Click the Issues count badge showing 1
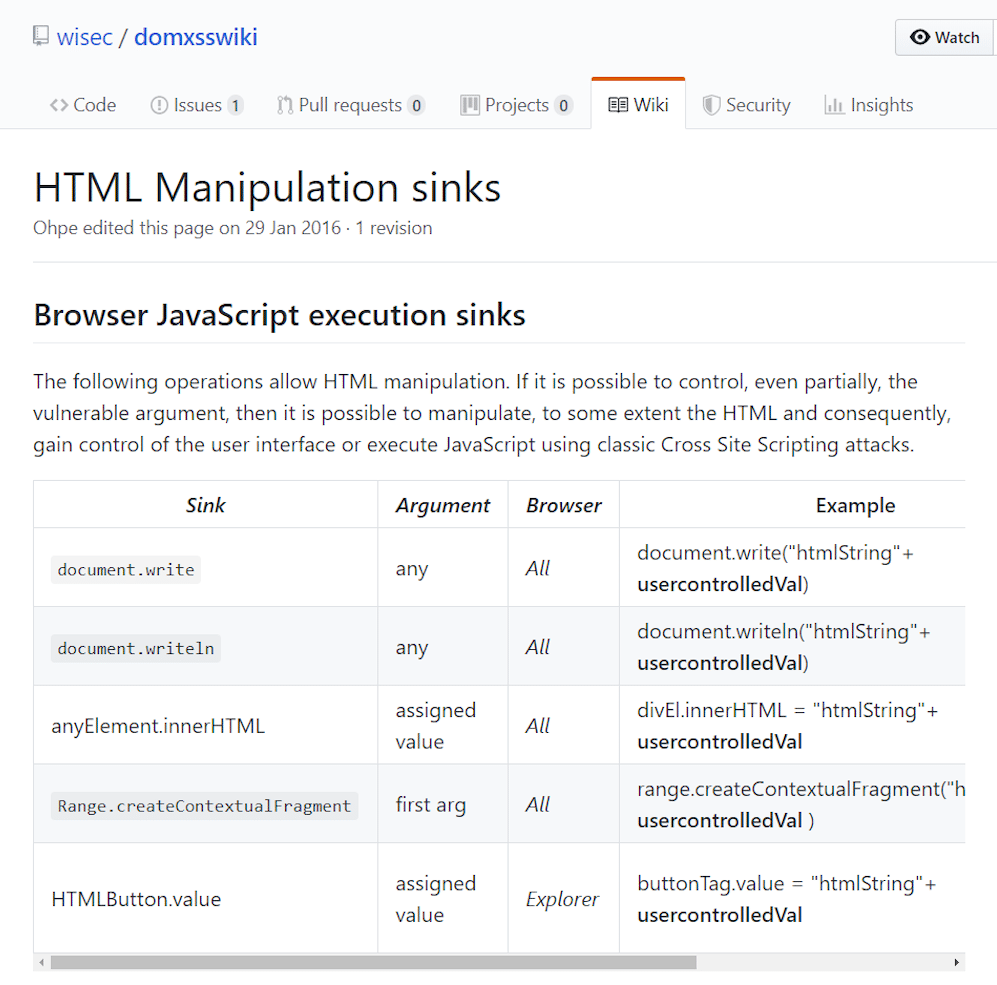 (x=235, y=106)
